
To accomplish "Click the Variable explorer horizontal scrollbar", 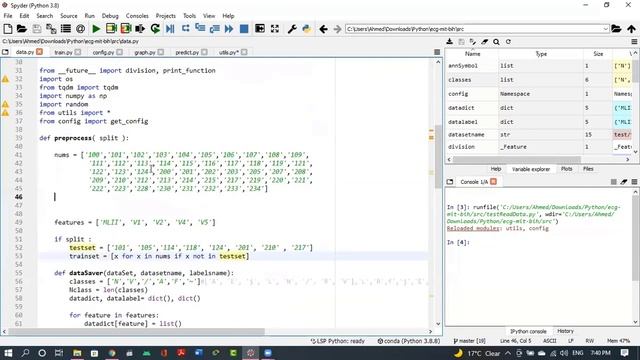I will click(x=516, y=159).
